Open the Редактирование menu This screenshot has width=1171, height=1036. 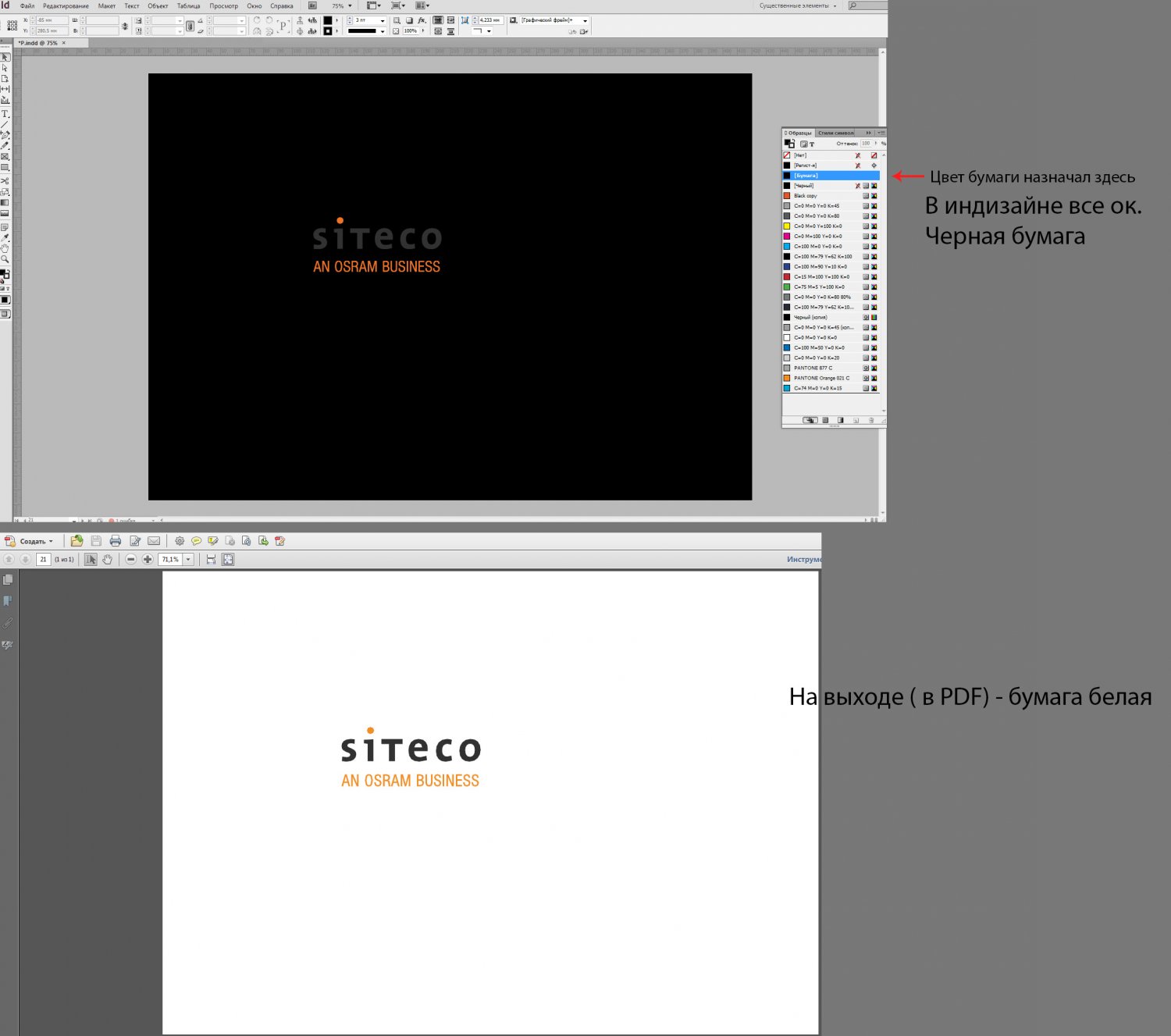(x=66, y=6)
